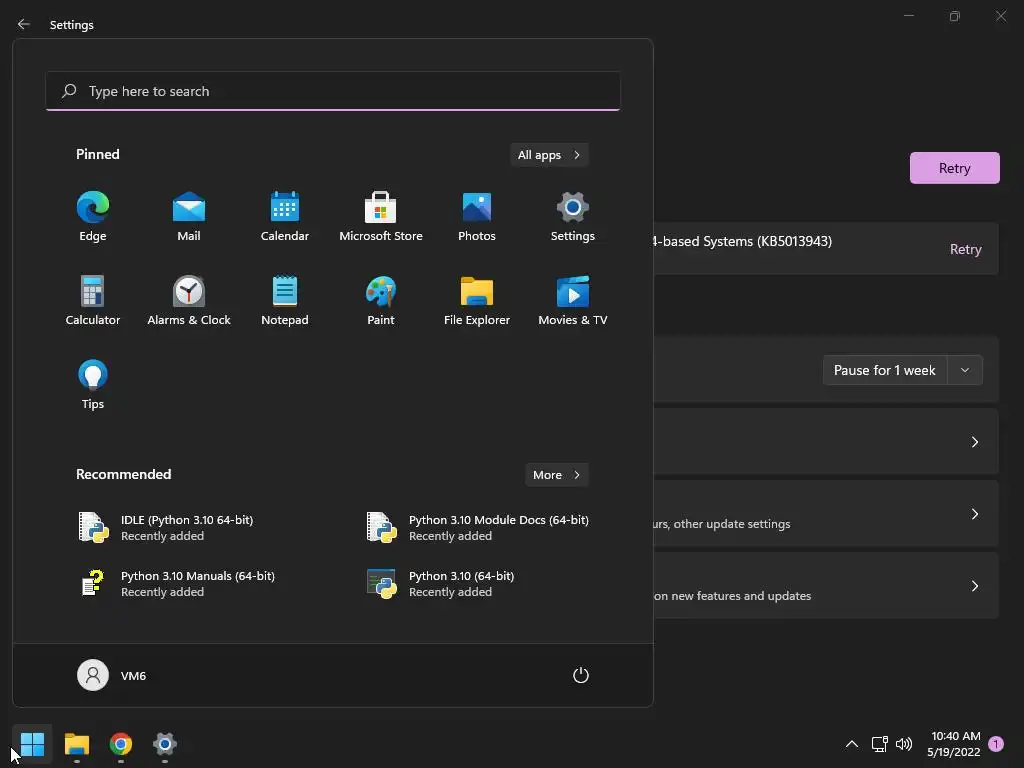Open the notification badge on taskbar
The height and width of the screenshot is (768, 1024).
pyautogui.click(x=996, y=744)
